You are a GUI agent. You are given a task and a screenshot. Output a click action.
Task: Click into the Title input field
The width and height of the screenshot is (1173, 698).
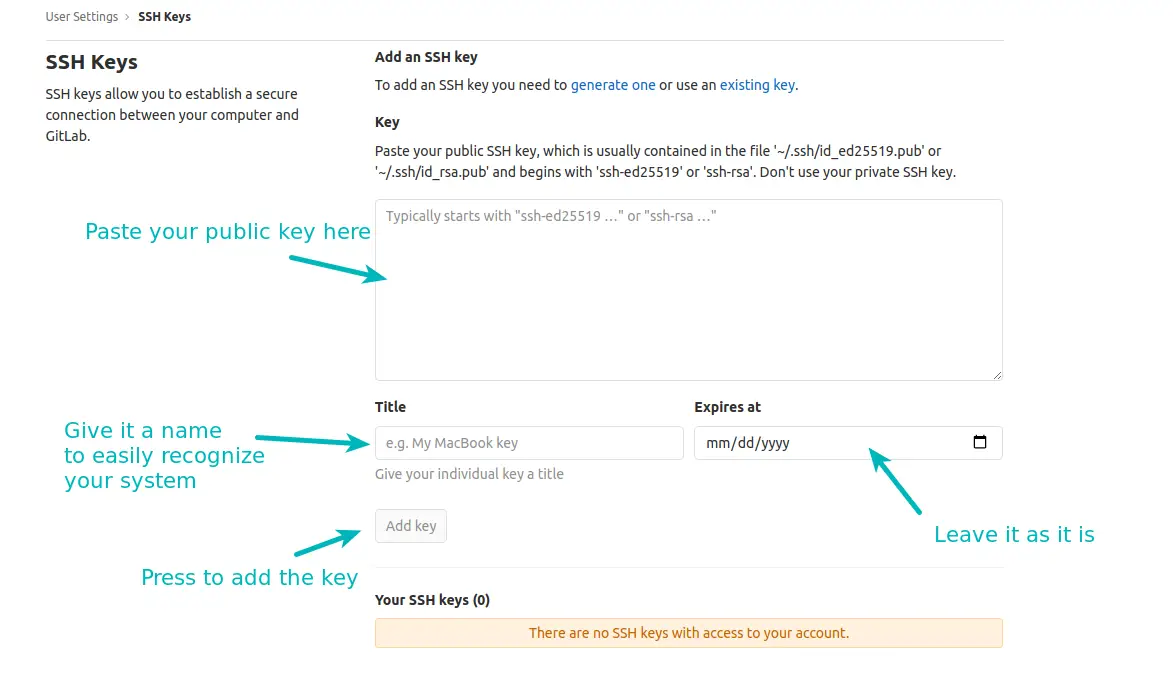tap(529, 443)
